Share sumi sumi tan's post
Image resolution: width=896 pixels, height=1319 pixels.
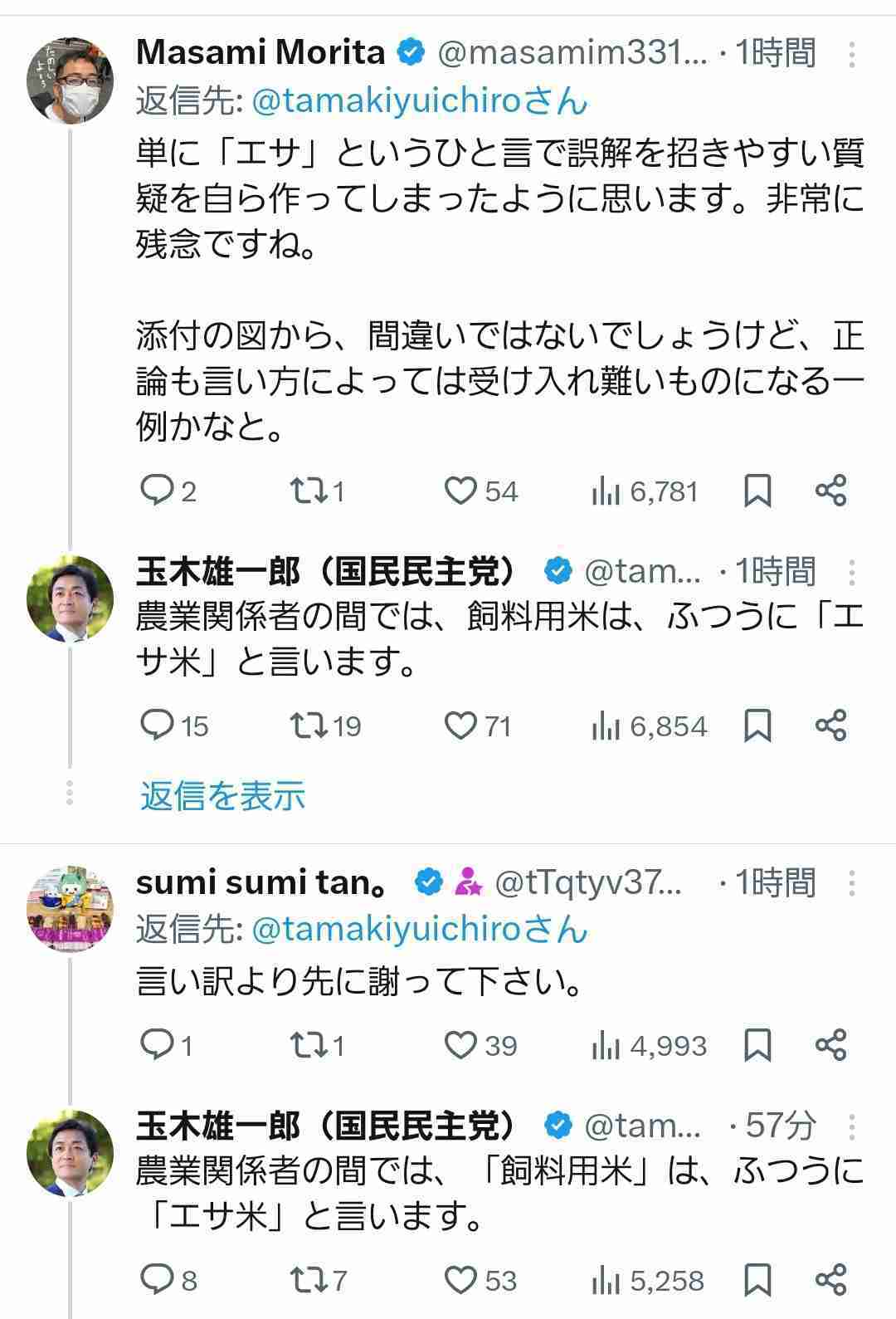click(830, 1044)
